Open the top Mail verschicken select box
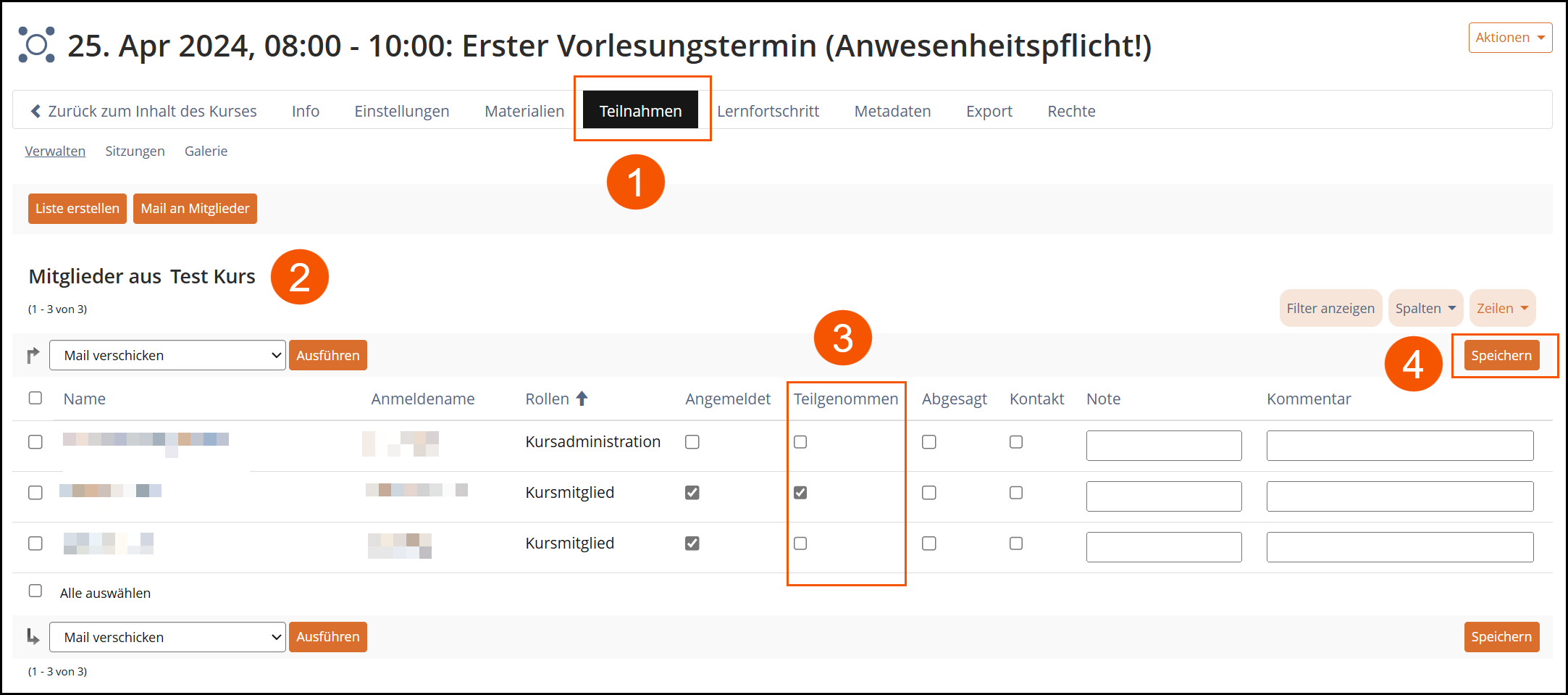Screen dimensions: 1568x695 coord(167,355)
